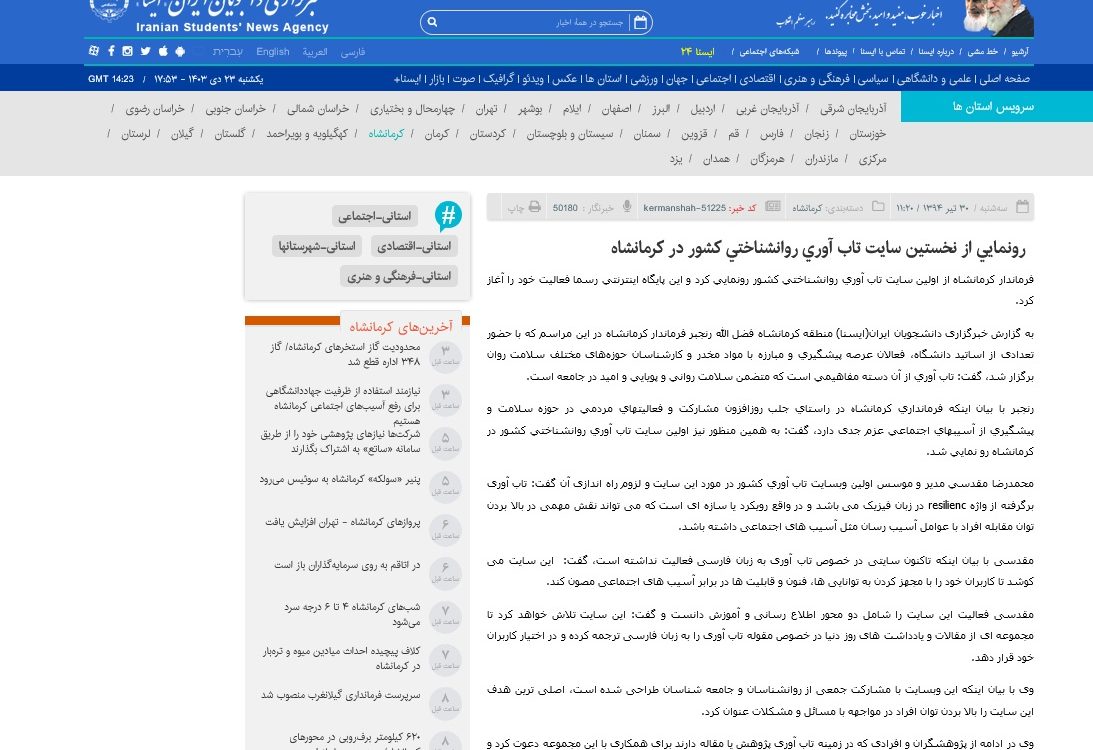
Task: Open شبکه‌های اجتماعی link
Action: click(x=770, y=52)
